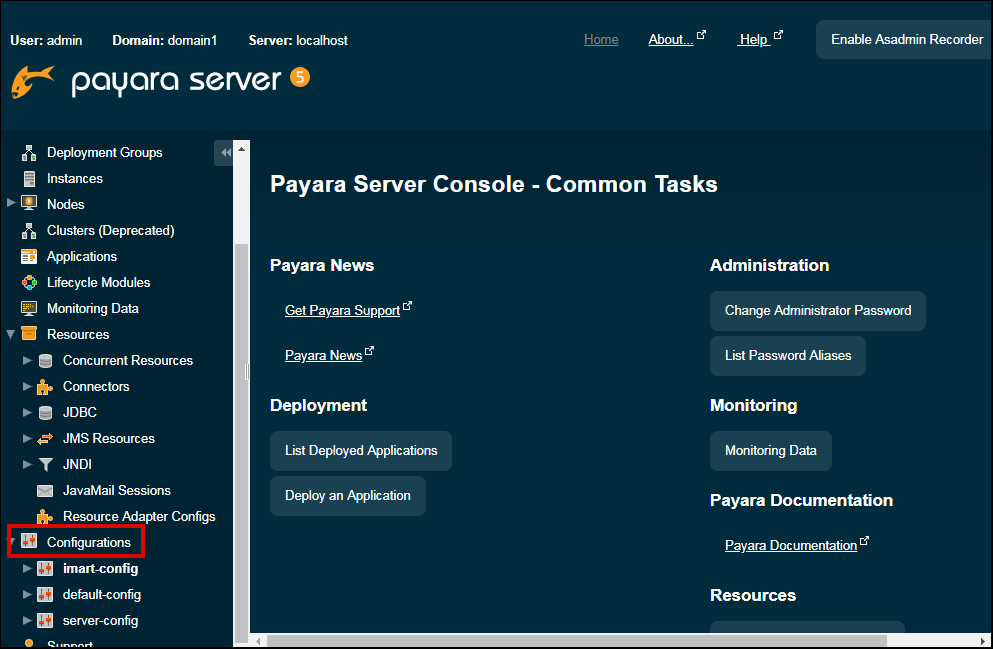Screen dimensions: 993x649
Task: Click the Applications icon in tree
Action: point(29,257)
